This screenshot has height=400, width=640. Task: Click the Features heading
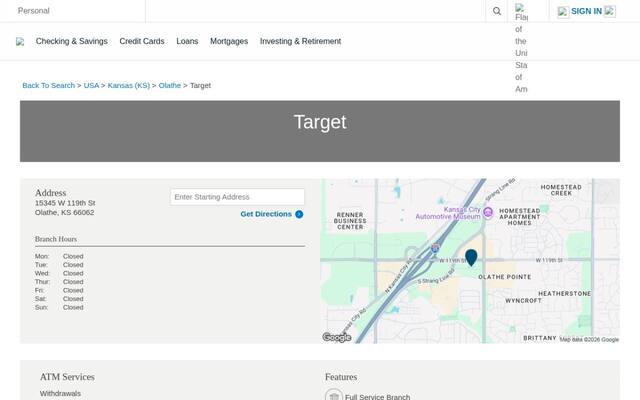pos(341,377)
